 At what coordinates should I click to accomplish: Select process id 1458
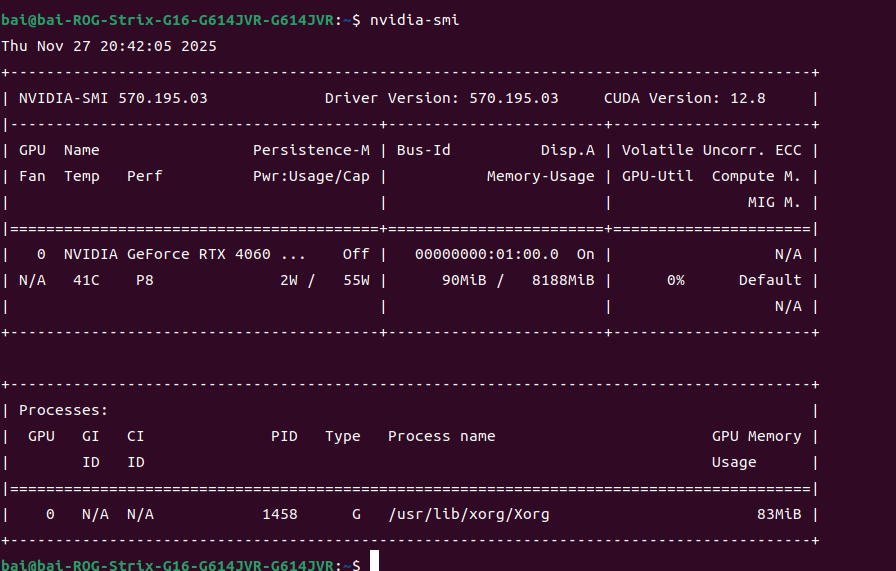[280, 514]
